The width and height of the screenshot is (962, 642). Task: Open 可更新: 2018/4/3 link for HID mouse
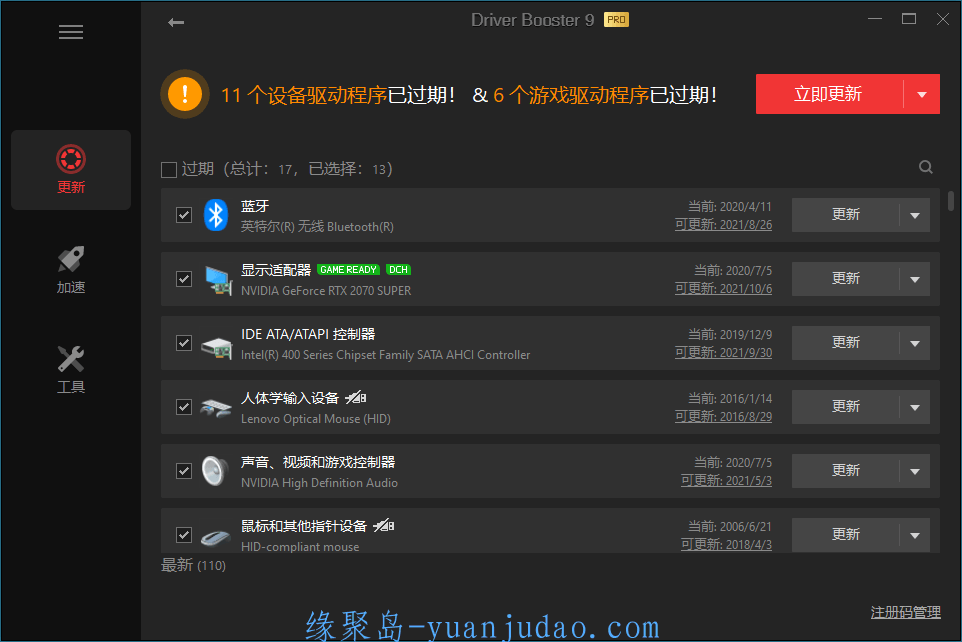(726, 544)
